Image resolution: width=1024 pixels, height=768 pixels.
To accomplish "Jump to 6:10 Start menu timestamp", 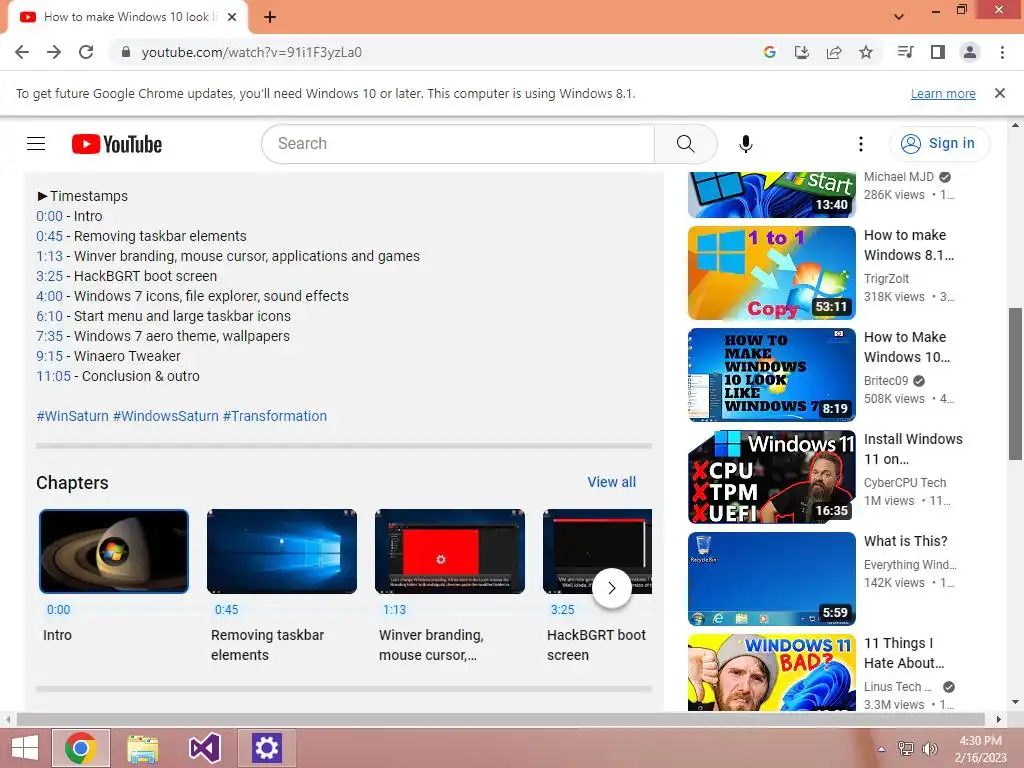I will click(50, 316).
